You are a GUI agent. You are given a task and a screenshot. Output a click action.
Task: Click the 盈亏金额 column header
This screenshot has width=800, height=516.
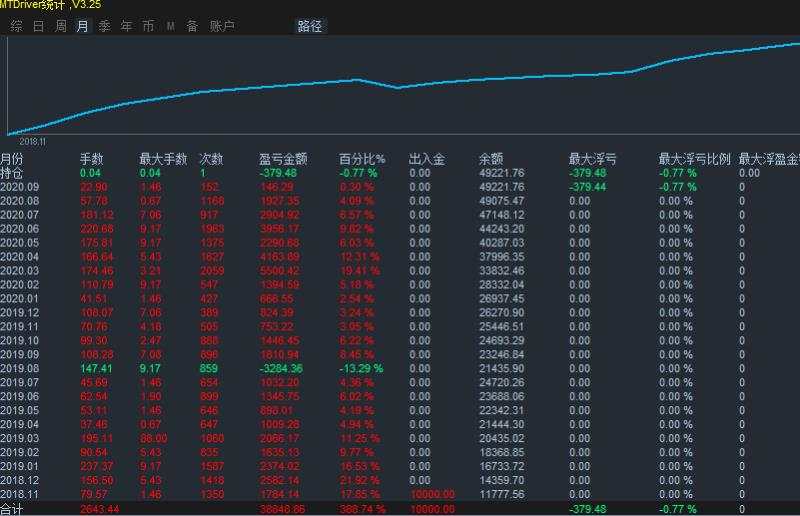(x=283, y=159)
